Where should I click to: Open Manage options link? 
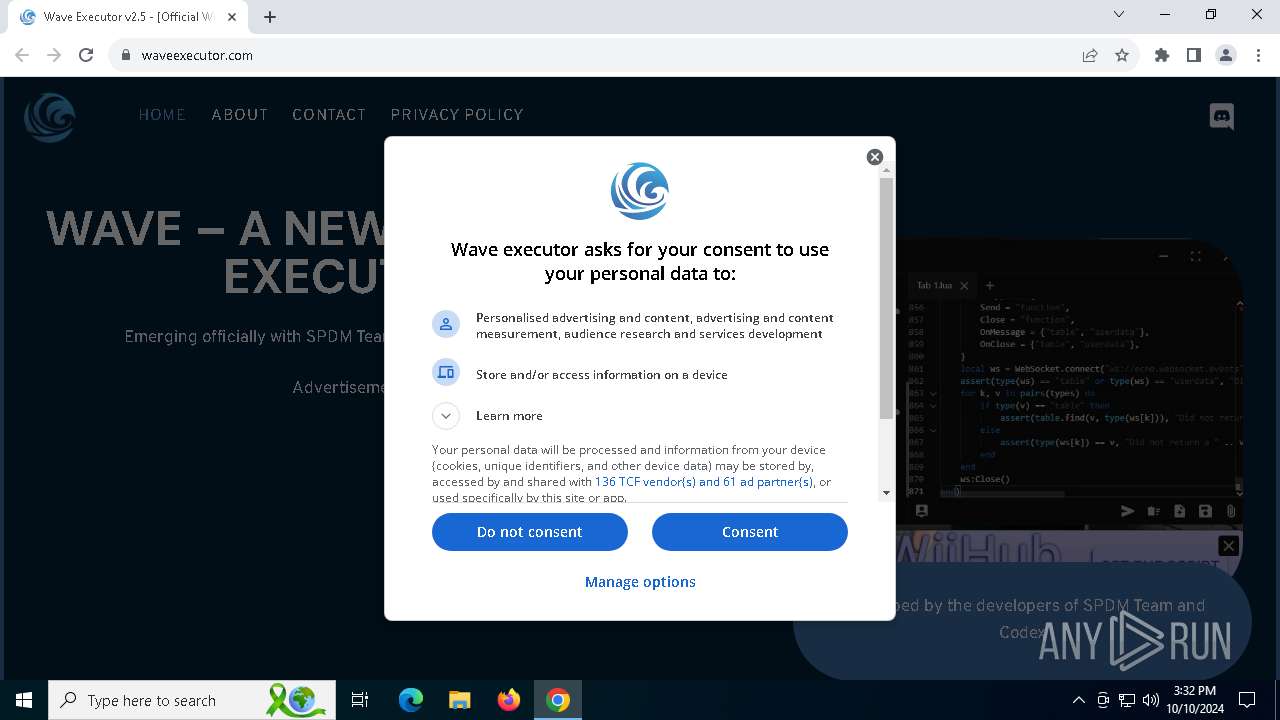pos(640,582)
